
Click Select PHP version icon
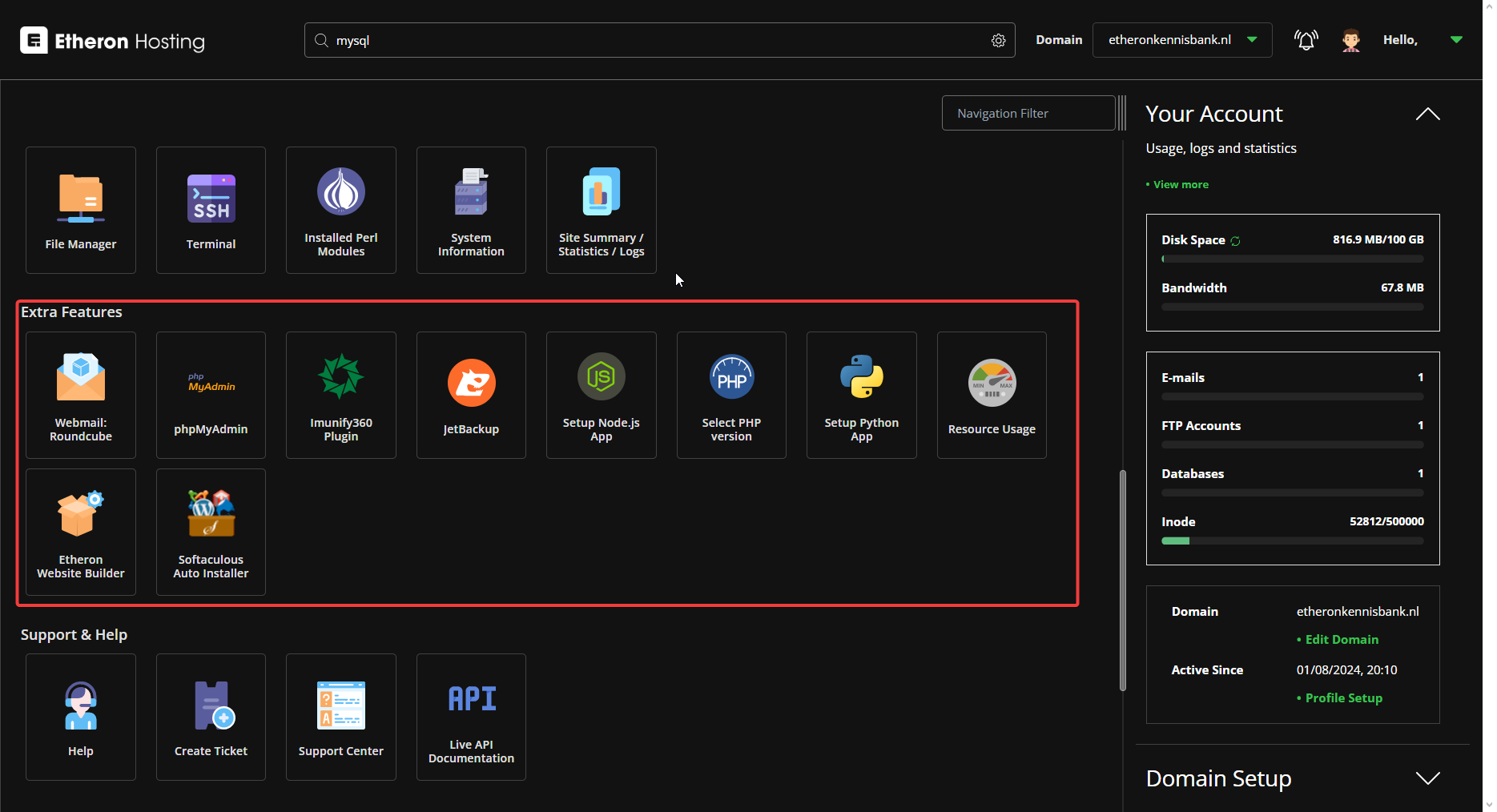point(731,395)
